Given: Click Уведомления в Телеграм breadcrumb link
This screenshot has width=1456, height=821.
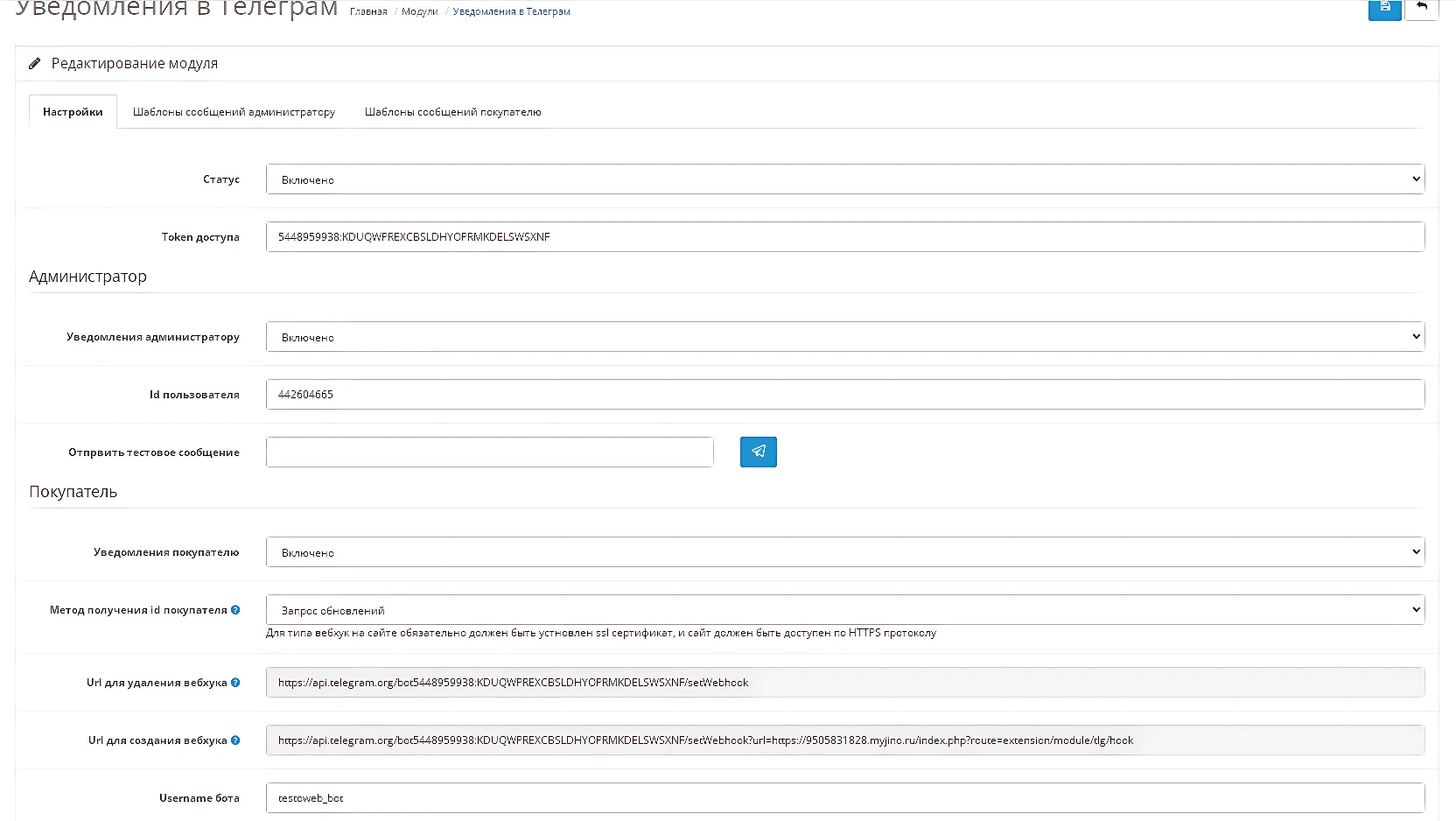Looking at the screenshot, I should (x=512, y=12).
